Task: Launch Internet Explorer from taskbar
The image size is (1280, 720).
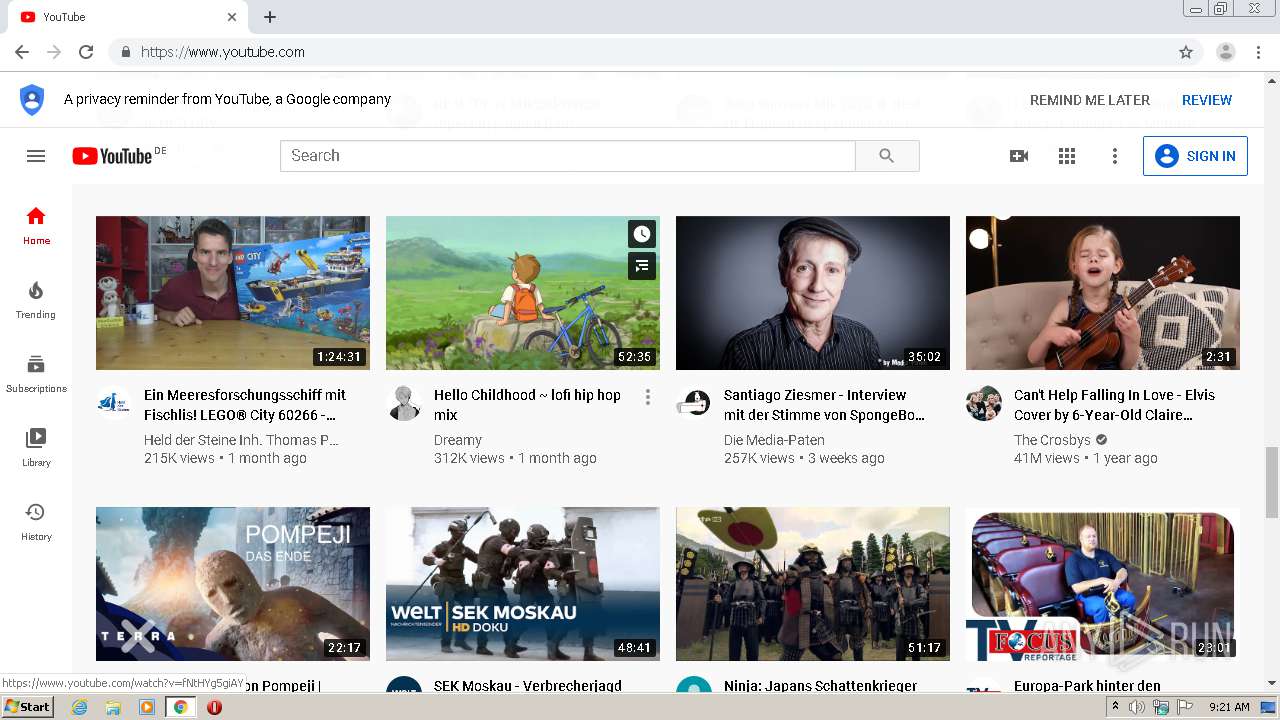Action: [79, 707]
